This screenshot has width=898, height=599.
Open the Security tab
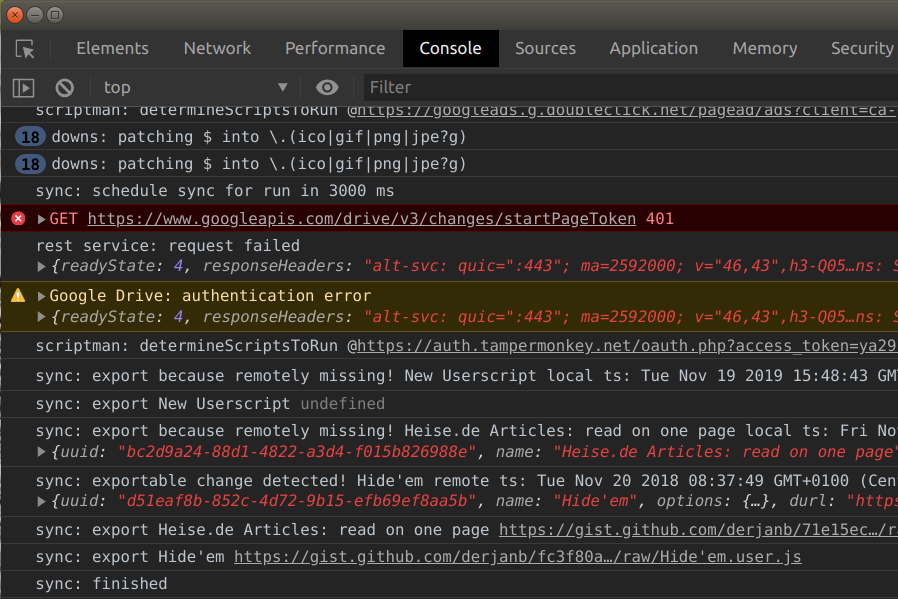tap(862, 49)
